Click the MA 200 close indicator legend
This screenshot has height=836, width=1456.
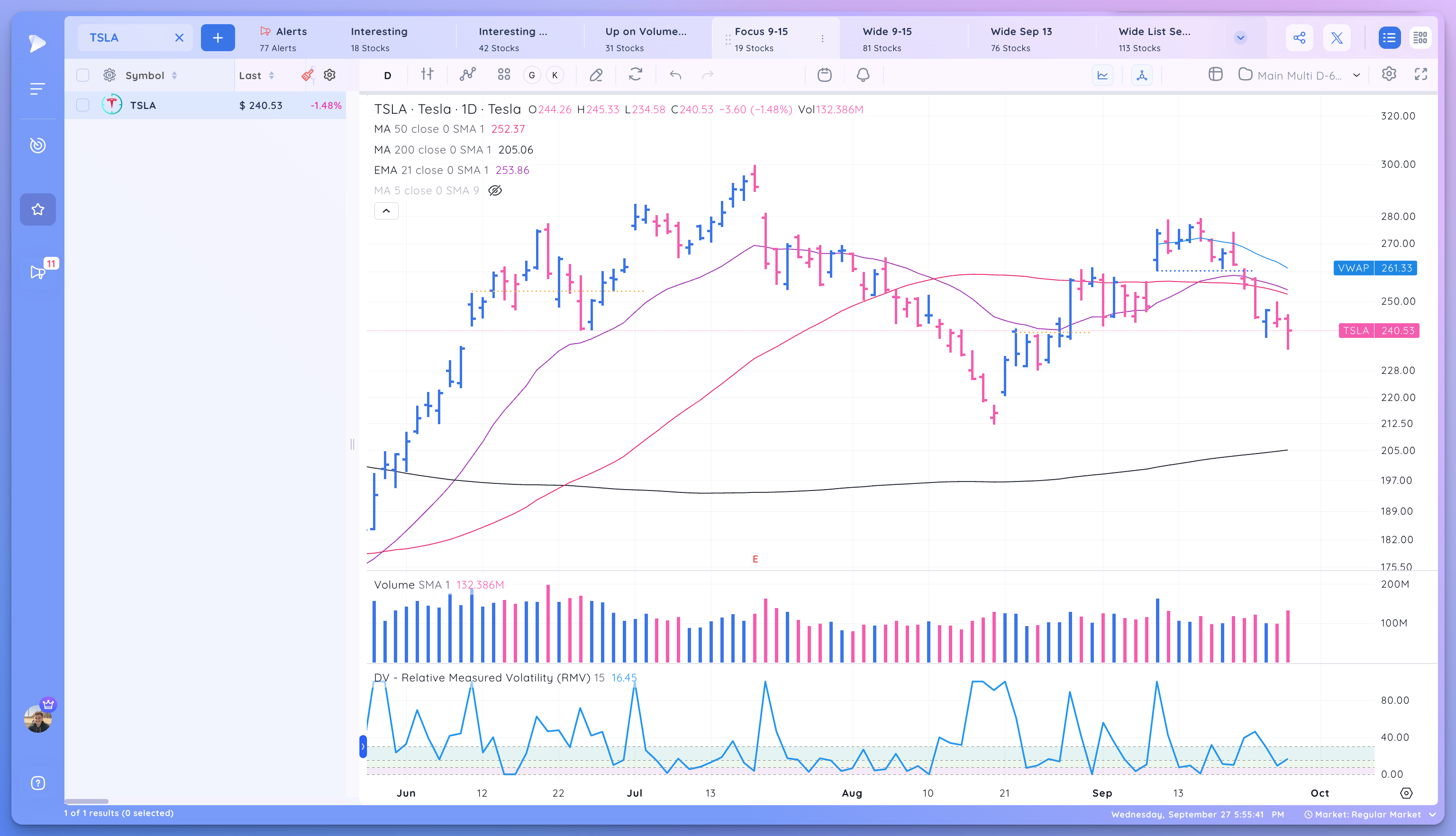coord(454,150)
